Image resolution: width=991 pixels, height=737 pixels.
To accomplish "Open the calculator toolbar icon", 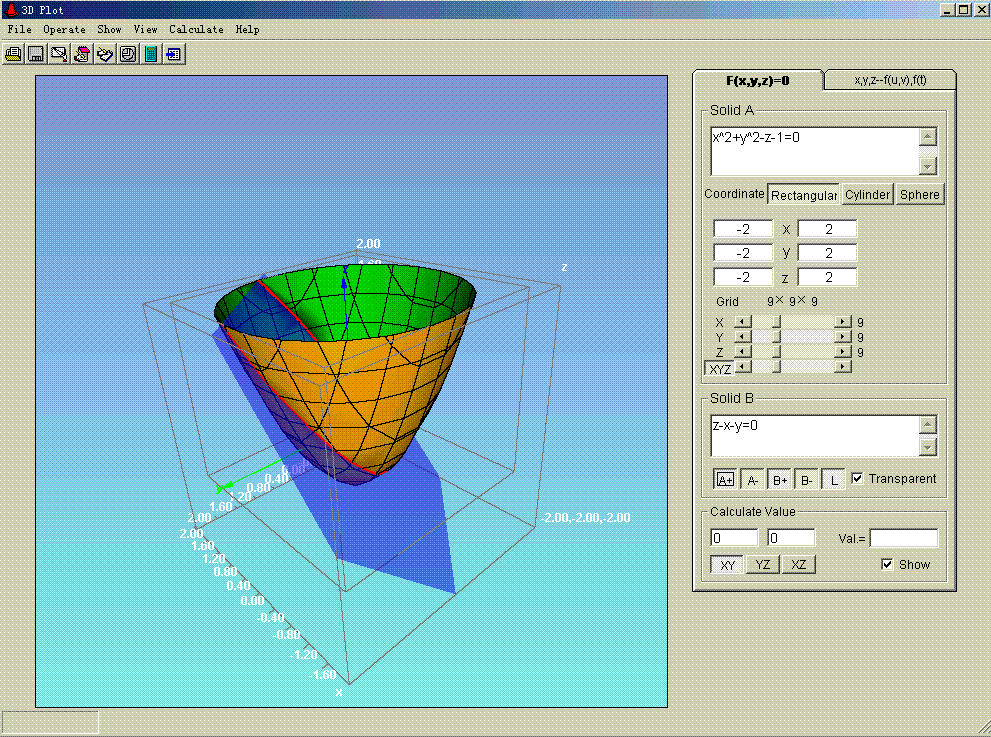I will 150,54.
